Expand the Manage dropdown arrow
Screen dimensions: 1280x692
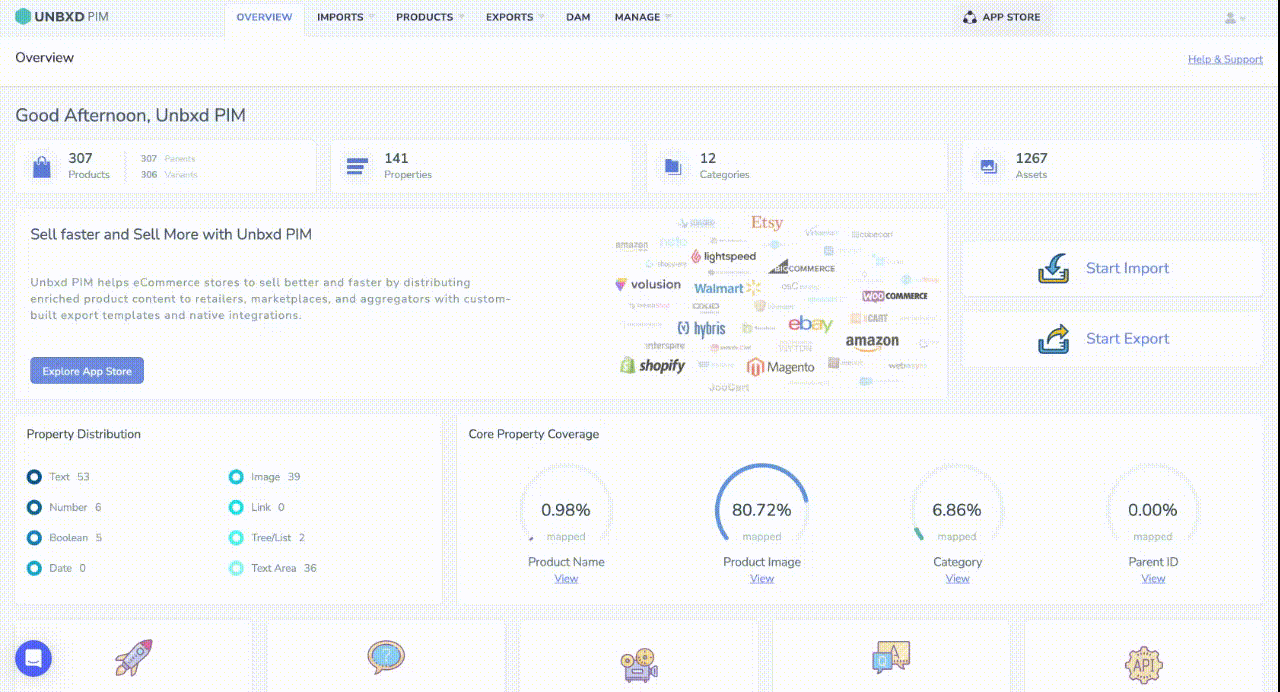(x=668, y=17)
